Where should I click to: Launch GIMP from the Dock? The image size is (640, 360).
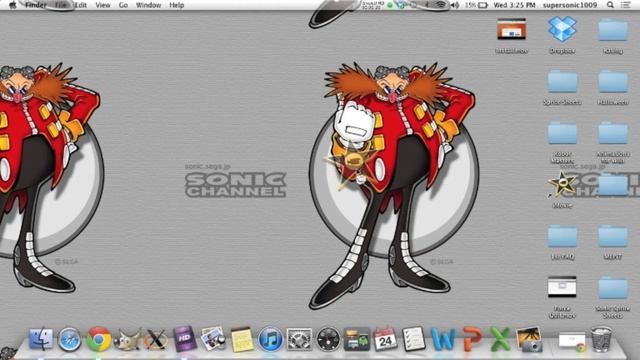click(127, 340)
